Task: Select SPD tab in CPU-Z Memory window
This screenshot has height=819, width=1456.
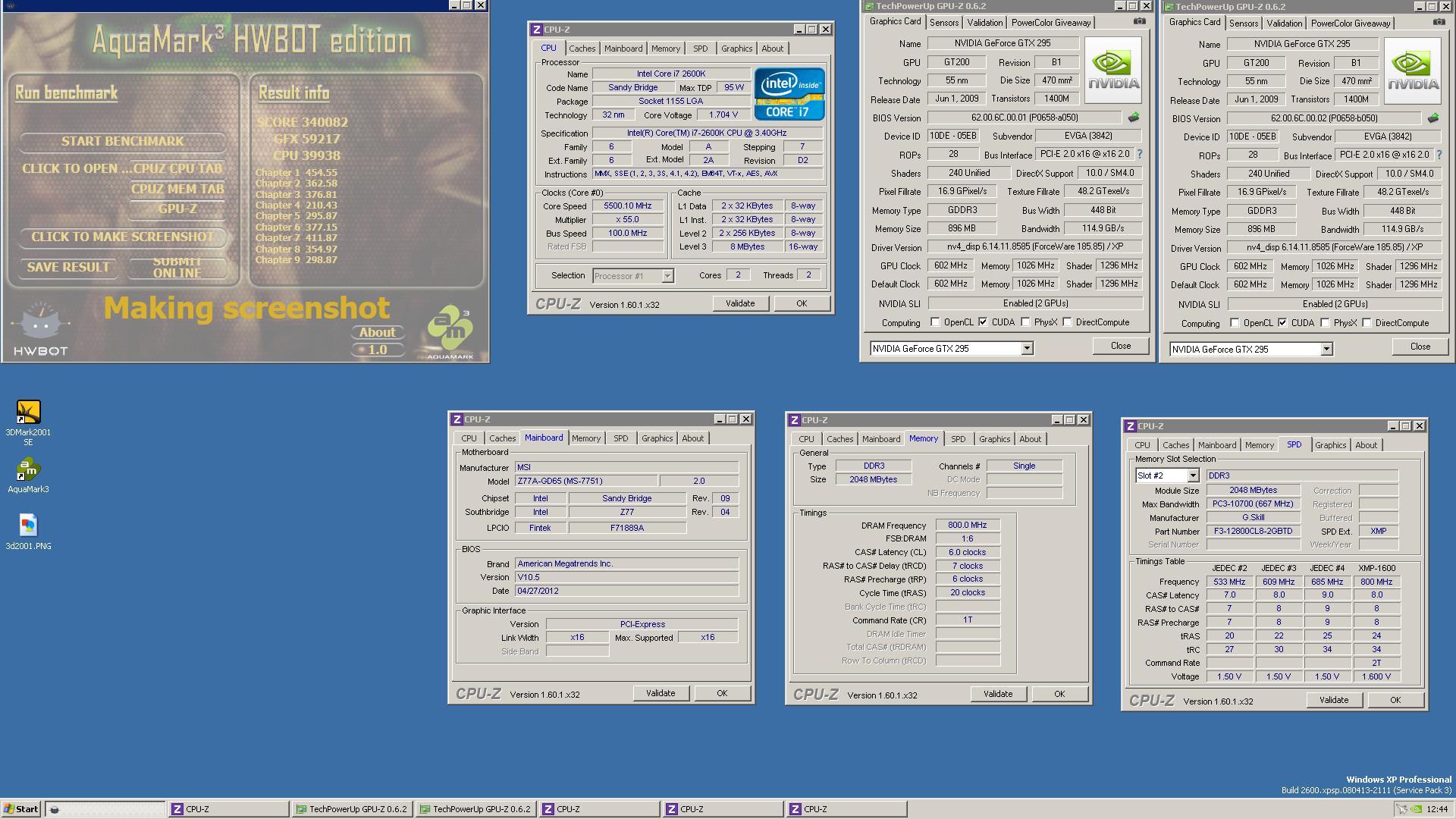Action: coord(958,439)
